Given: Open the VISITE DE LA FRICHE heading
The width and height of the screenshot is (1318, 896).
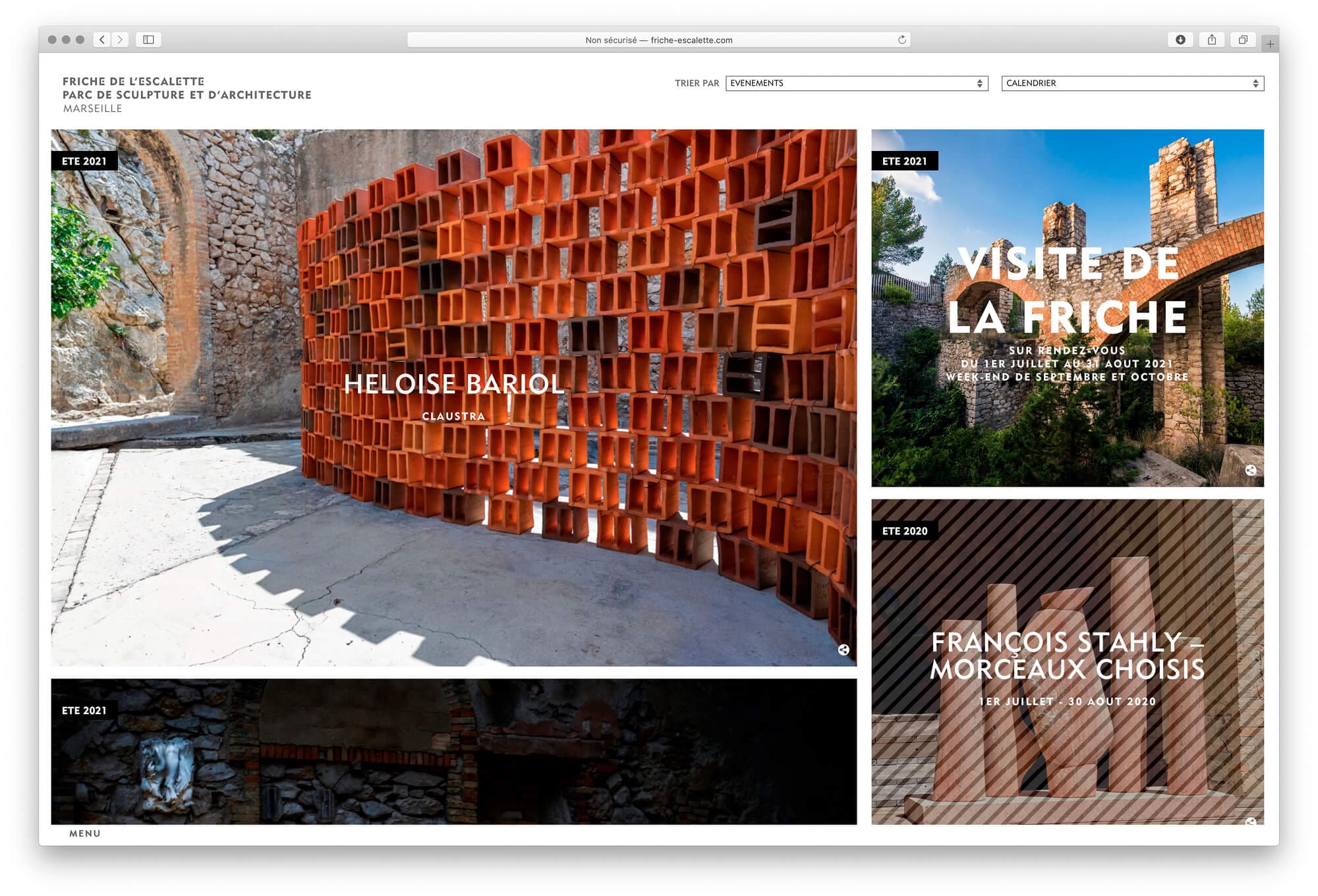Looking at the screenshot, I should 1068,290.
